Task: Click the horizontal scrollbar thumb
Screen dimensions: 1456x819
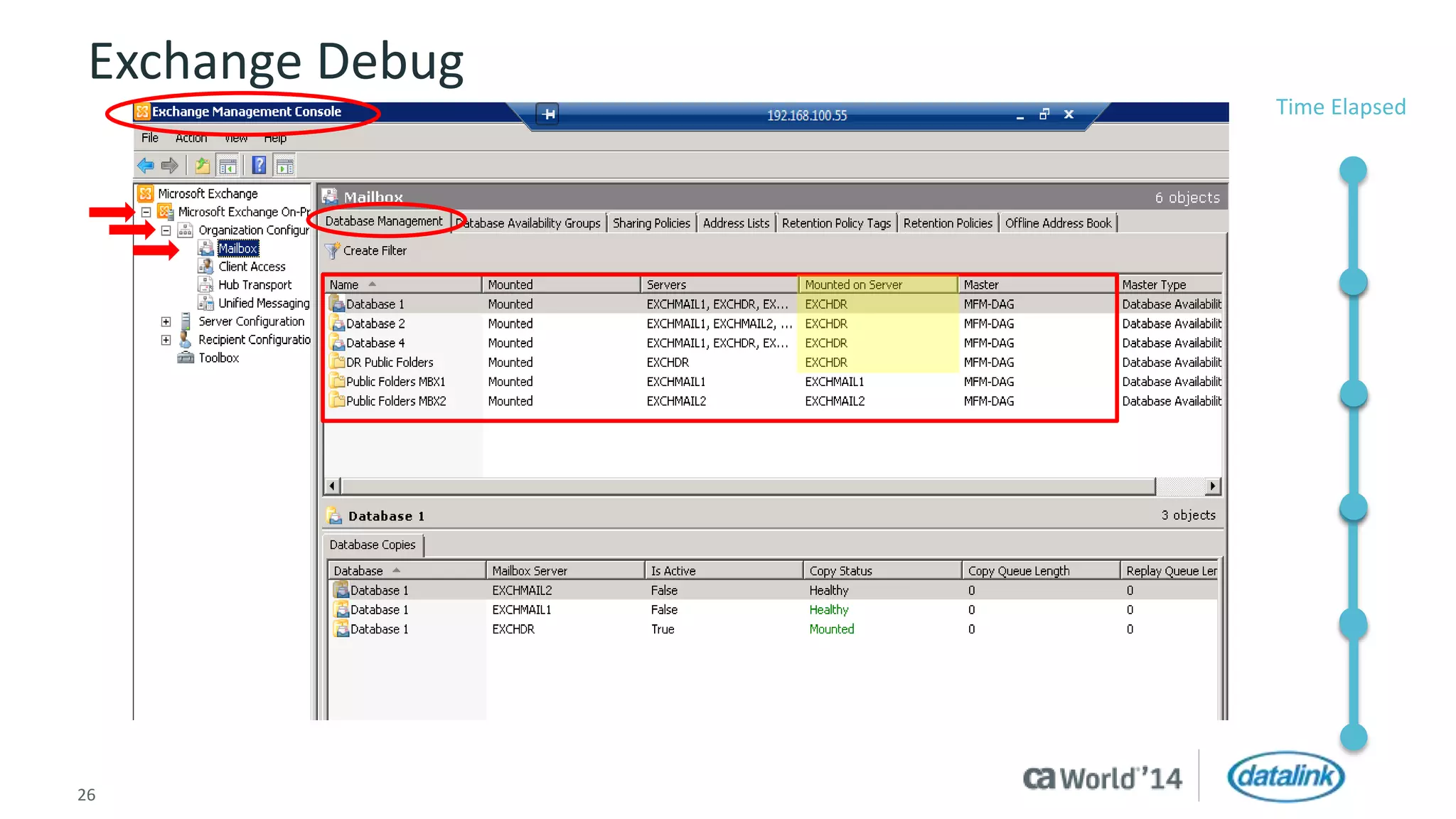Action: tap(749, 486)
